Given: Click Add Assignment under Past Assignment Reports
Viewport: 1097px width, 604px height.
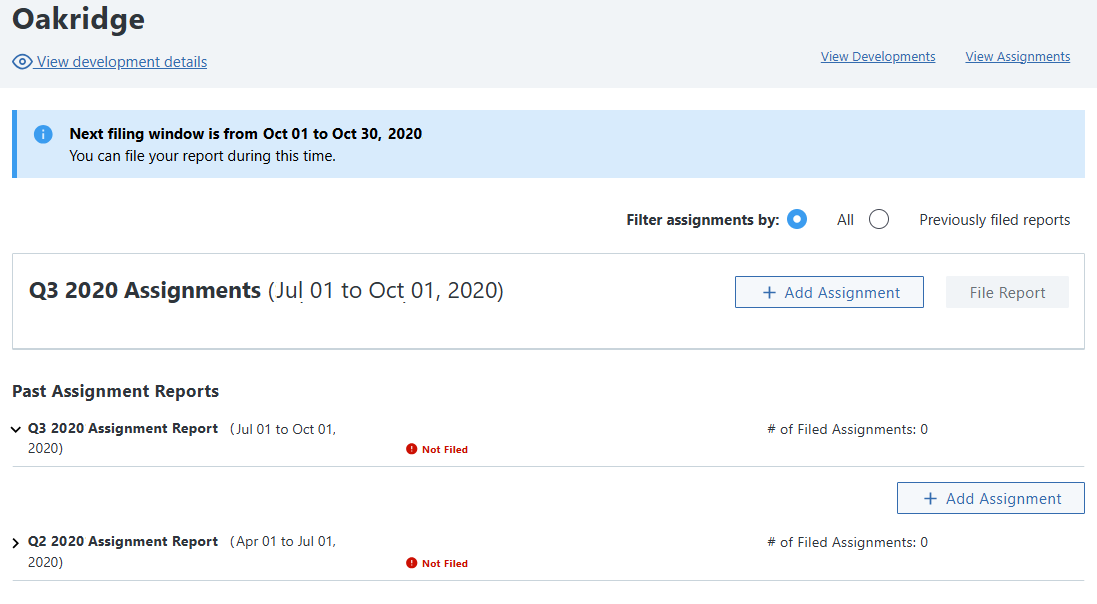Looking at the screenshot, I should pos(991,499).
